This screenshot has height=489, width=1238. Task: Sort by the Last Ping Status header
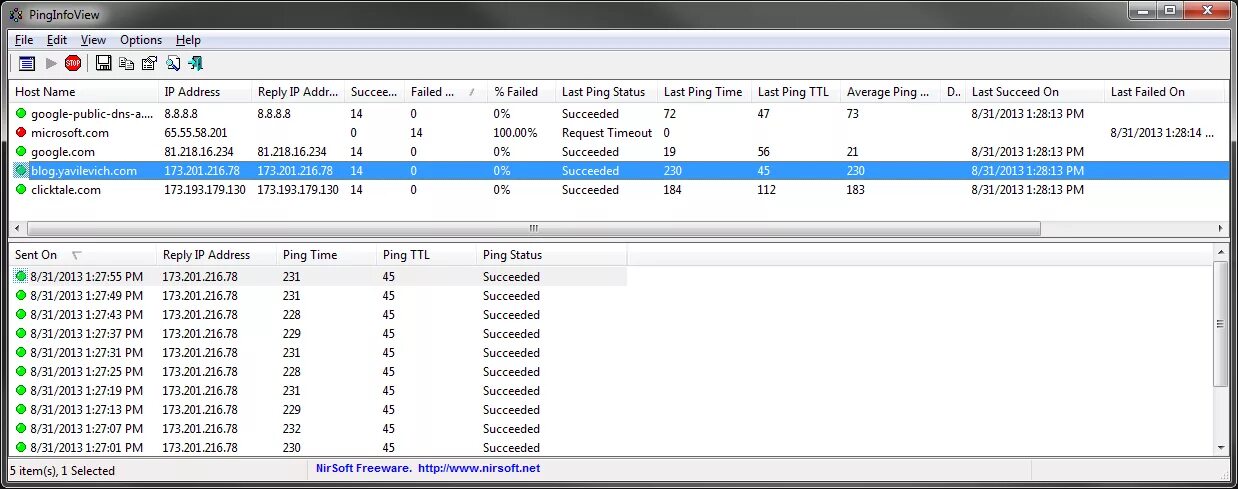click(x=606, y=92)
